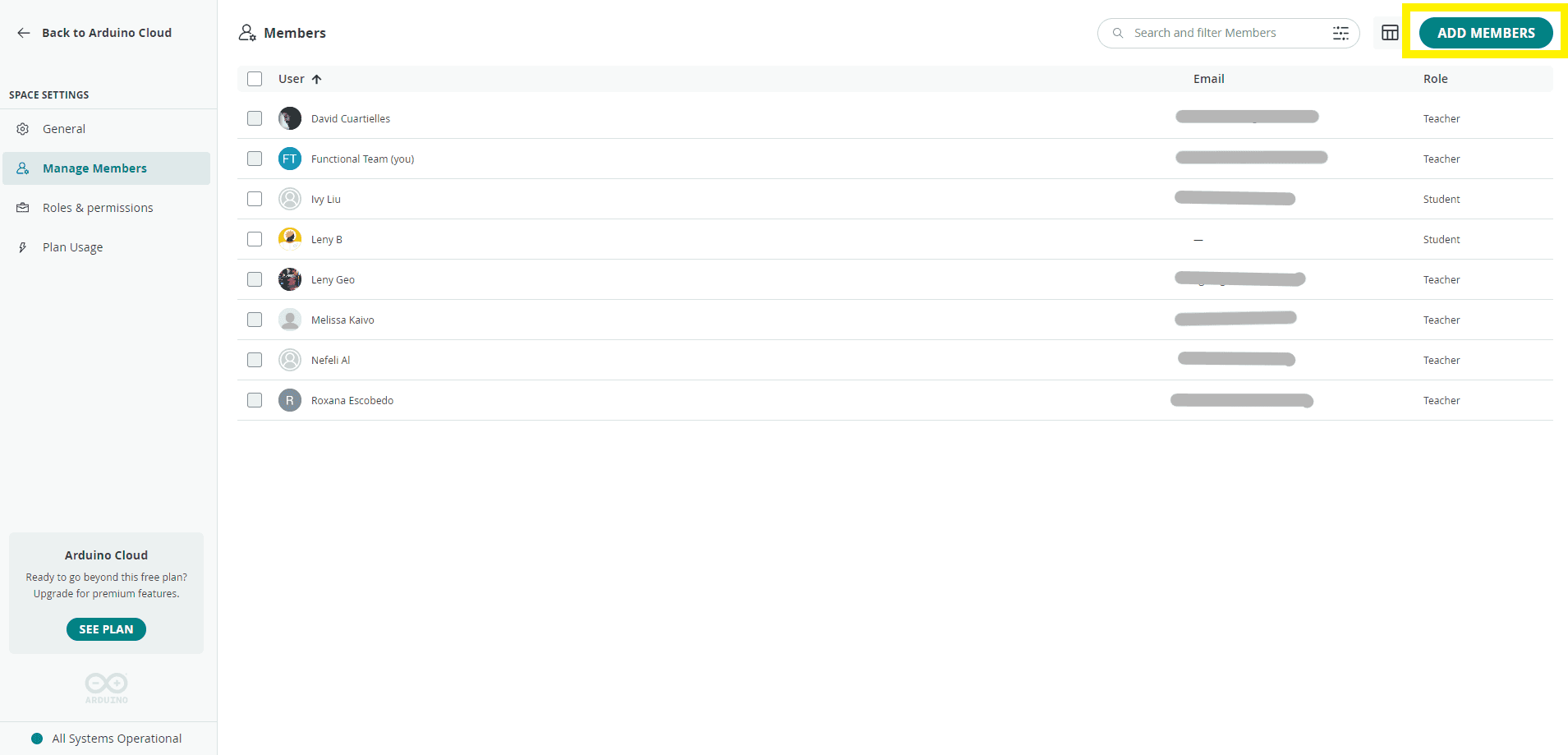Image resolution: width=1568 pixels, height=755 pixels.
Task: Toggle the User column sort order
Action: coord(317,78)
